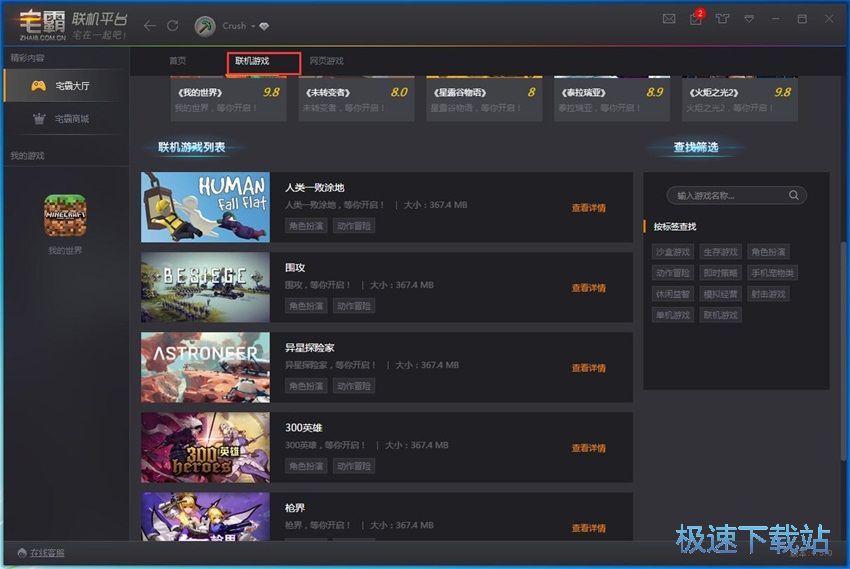Click the 300 heroes thumbnail
Screen dimensions: 850x569
205,448
